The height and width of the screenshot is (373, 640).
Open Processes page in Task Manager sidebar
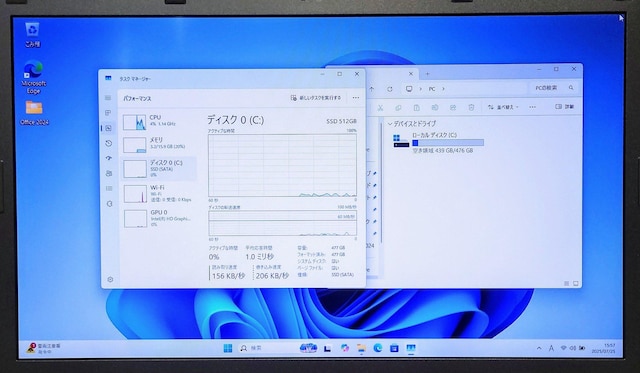coord(108,113)
